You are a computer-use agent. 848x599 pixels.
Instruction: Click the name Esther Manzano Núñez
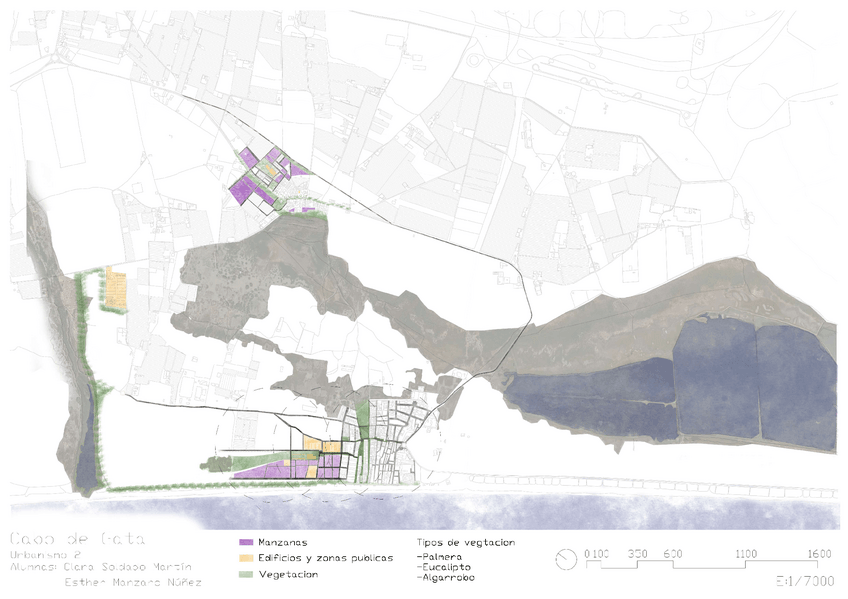[x=133, y=582]
